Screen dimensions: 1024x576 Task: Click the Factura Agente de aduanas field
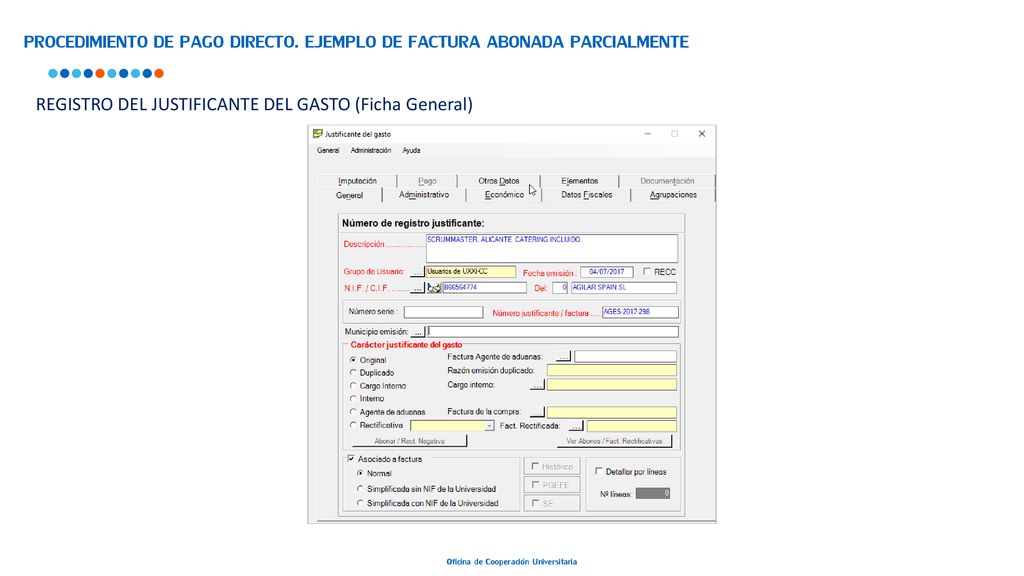(x=626, y=357)
